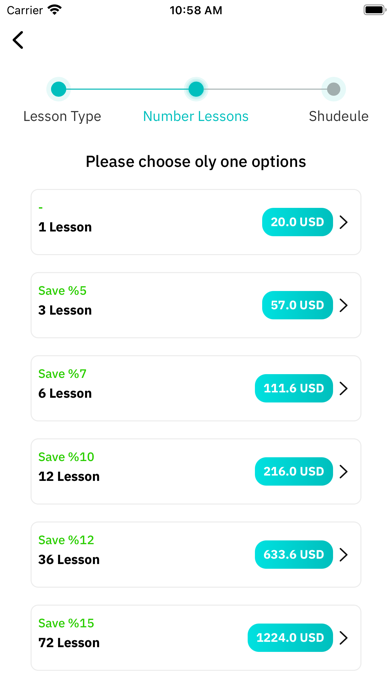This screenshot has width=392, height=696.
Task: Select the 12 Lesson option card
Action: pos(196,471)
